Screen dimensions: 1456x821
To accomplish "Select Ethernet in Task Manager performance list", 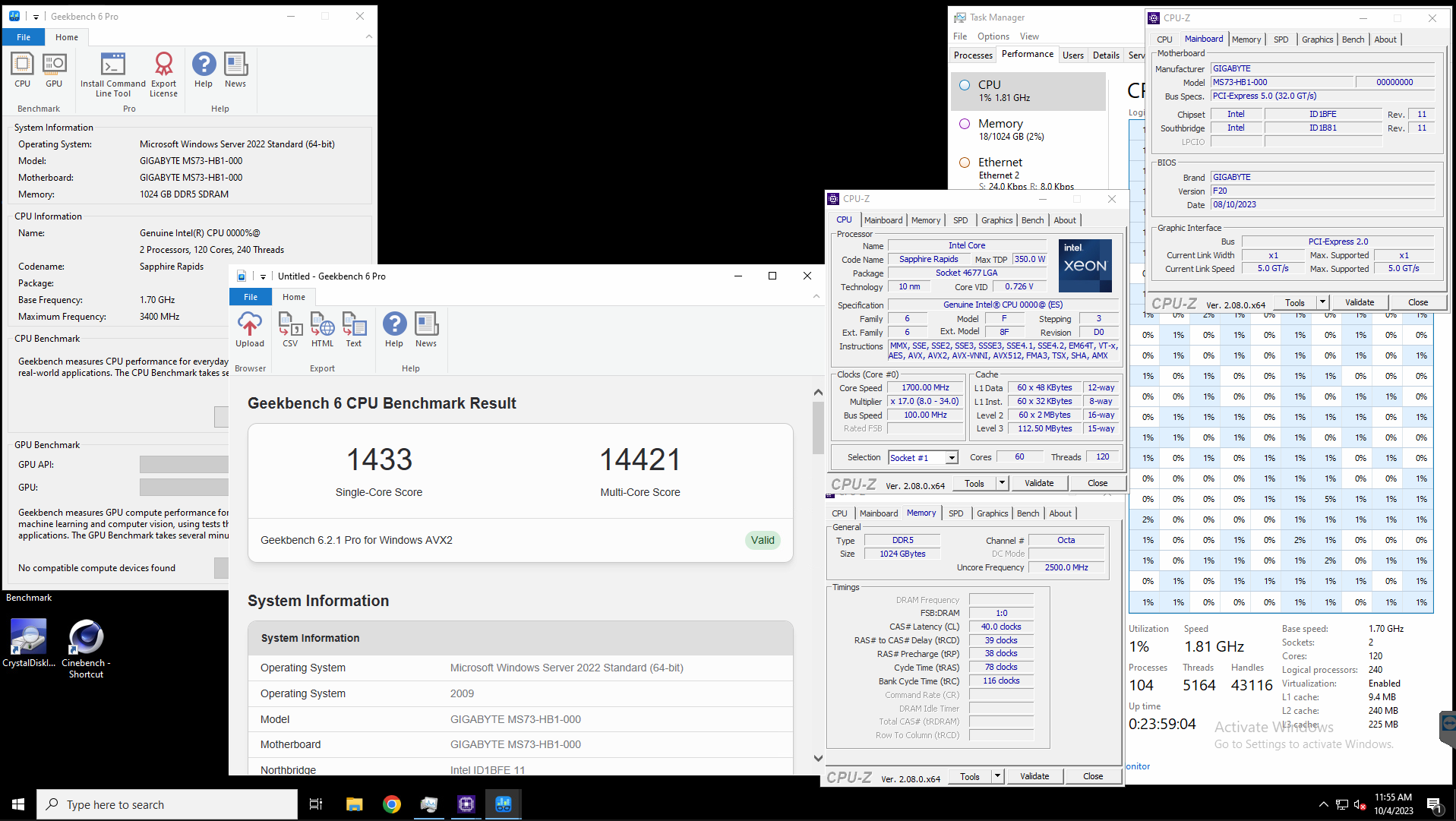I will [1028, 173].
